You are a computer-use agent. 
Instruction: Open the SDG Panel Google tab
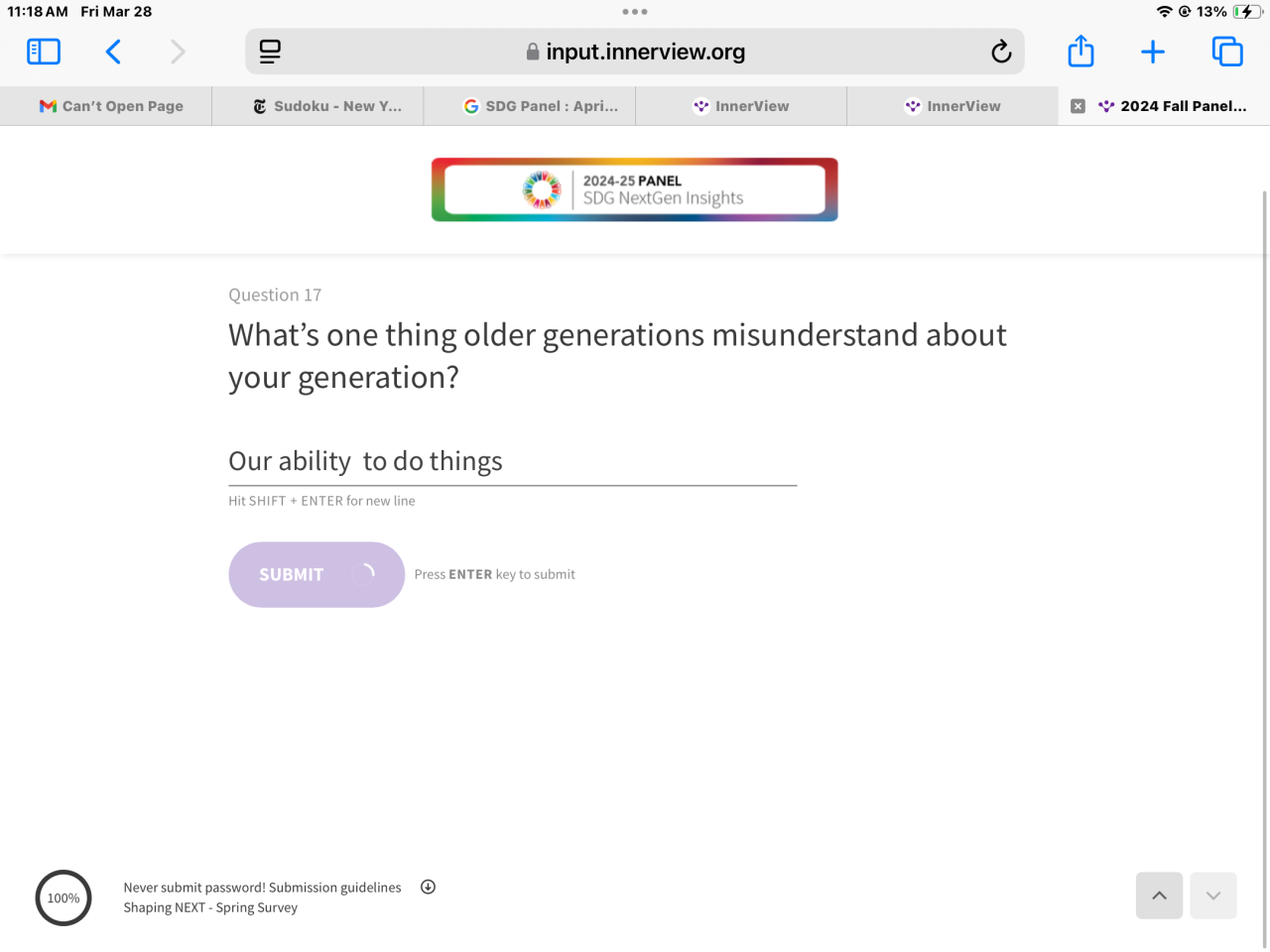point(541,106)
